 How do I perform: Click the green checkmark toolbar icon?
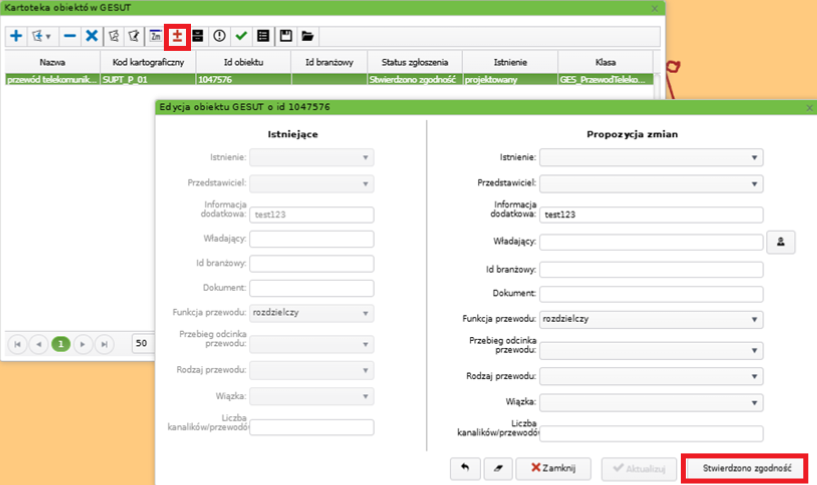pos(241,36)
